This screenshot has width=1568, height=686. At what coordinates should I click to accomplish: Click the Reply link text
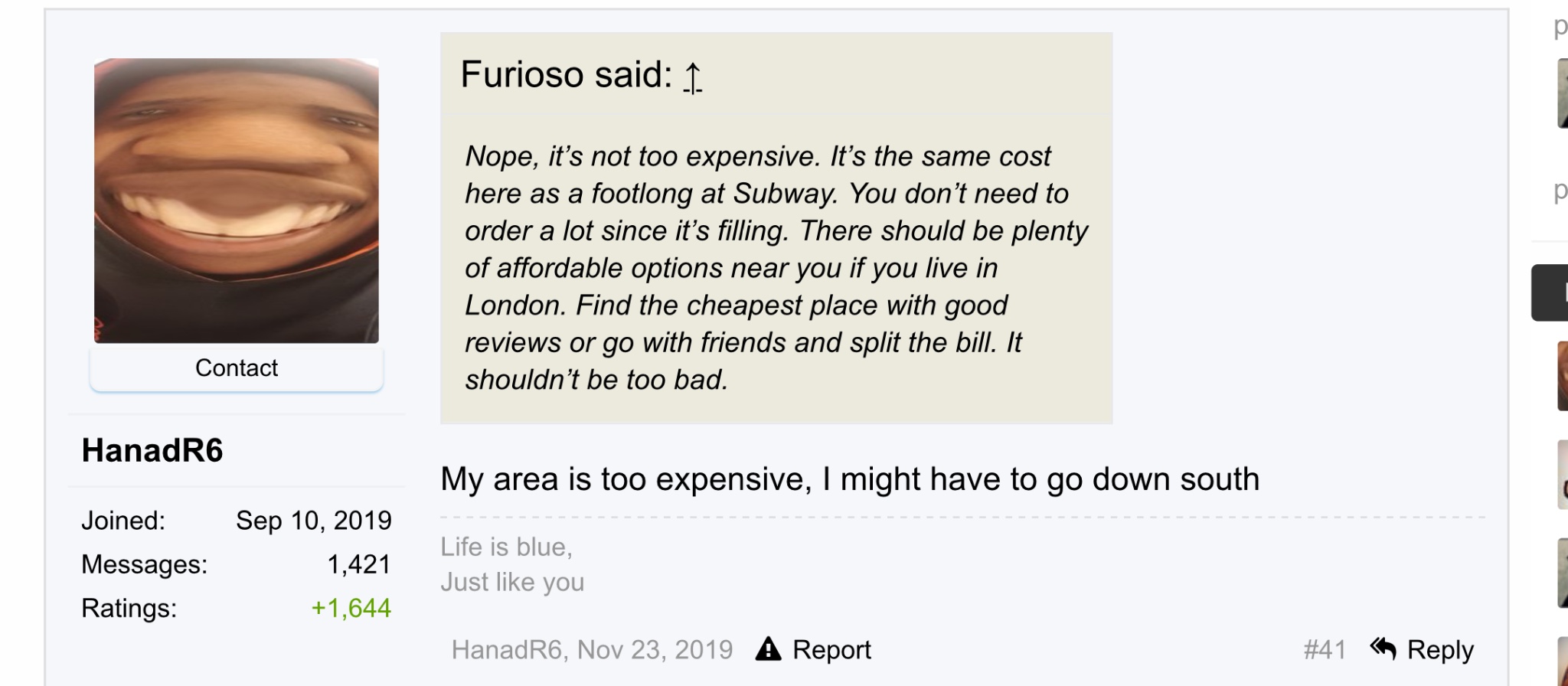tap(1440, 649)
